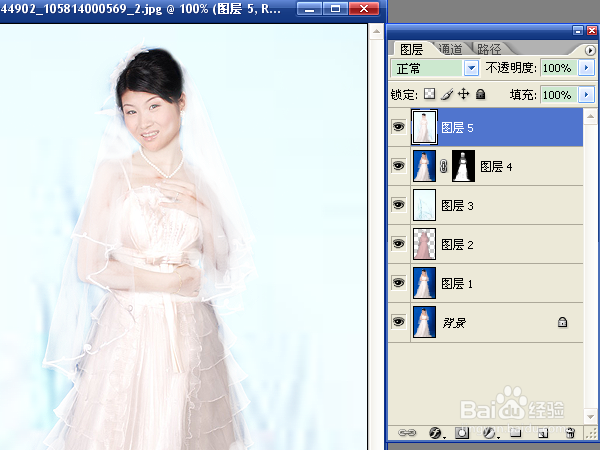The height and width of the screenshot is (450, 600).
Task: Hide 图层 1 with its eye icon
Action: (398, 283)
